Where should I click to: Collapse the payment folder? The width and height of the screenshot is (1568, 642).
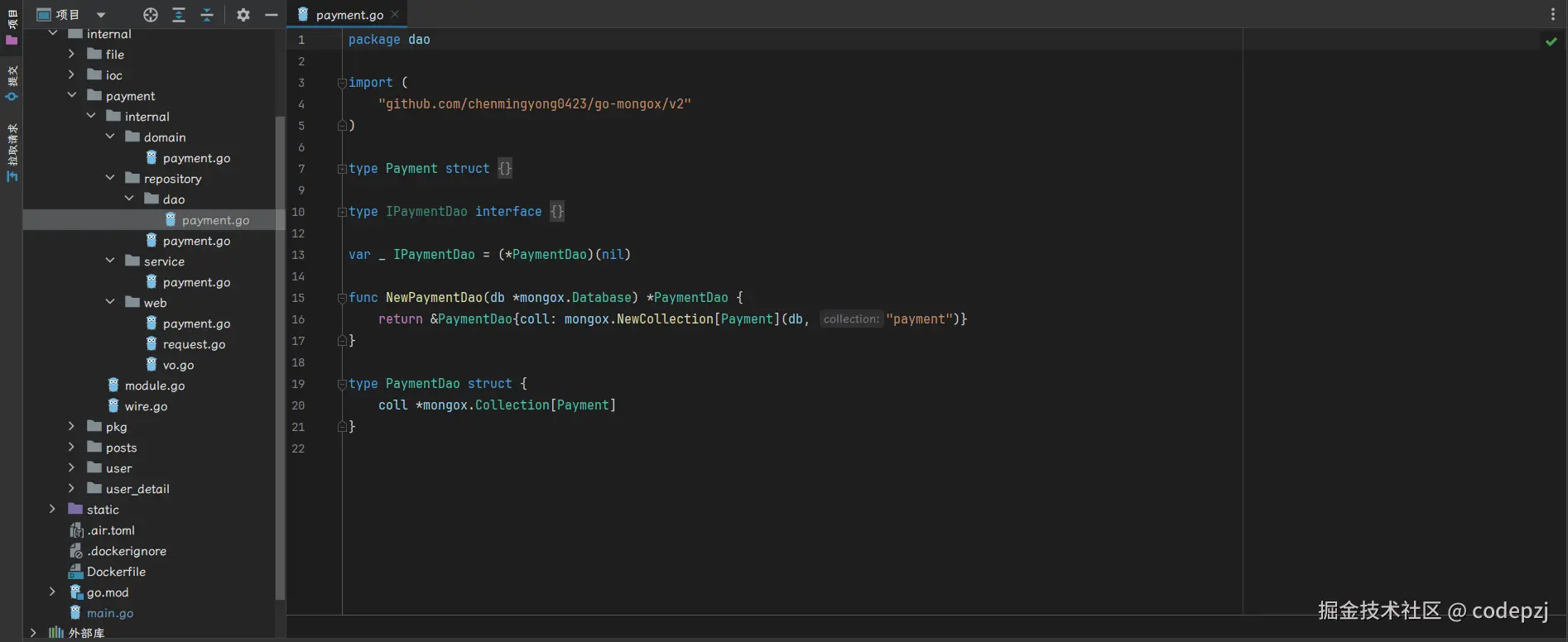[x=71, y=95]
